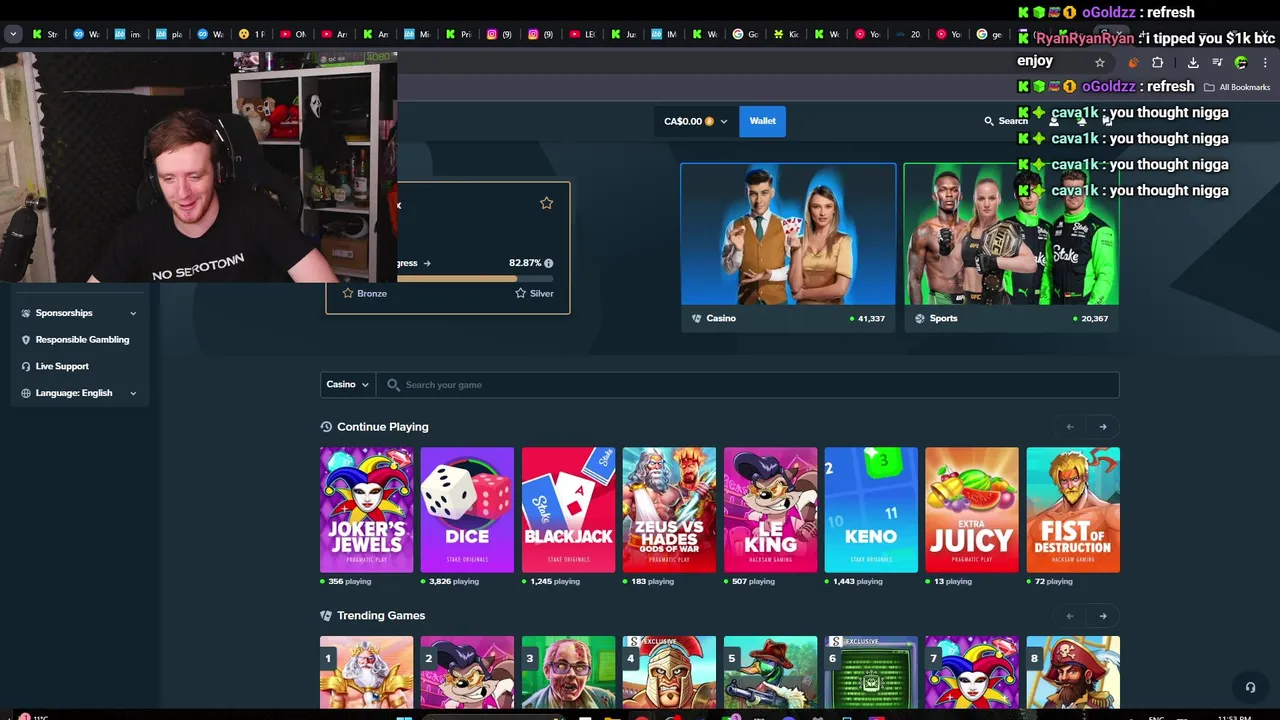
Task: Switch to the Google tab labeled Go
Action: coord(746,34)
